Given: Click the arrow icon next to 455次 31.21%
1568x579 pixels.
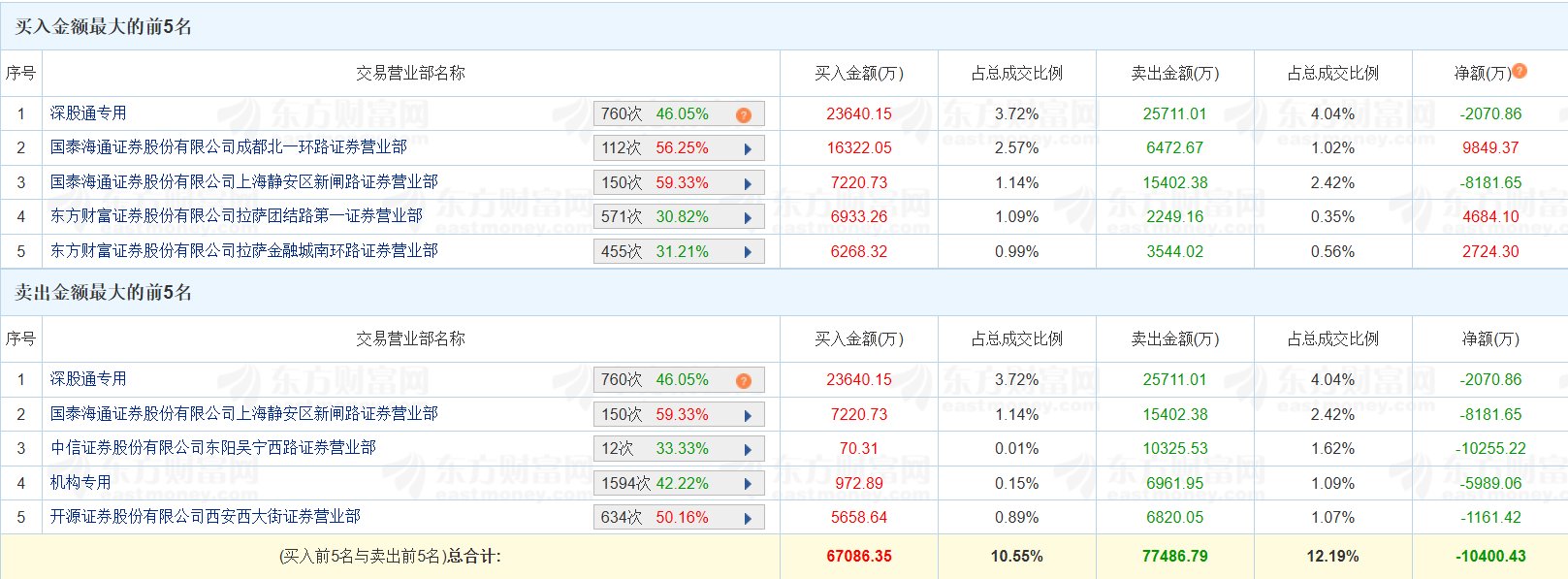Looking at the screenshot, I should coord(748,252).
